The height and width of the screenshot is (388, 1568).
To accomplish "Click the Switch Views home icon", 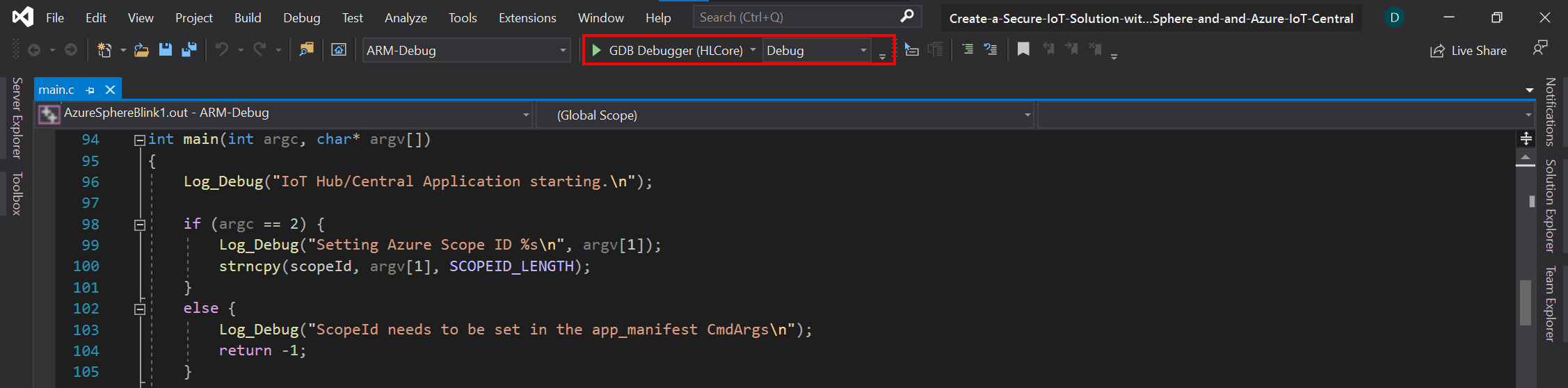I will [x=339, y=50].
